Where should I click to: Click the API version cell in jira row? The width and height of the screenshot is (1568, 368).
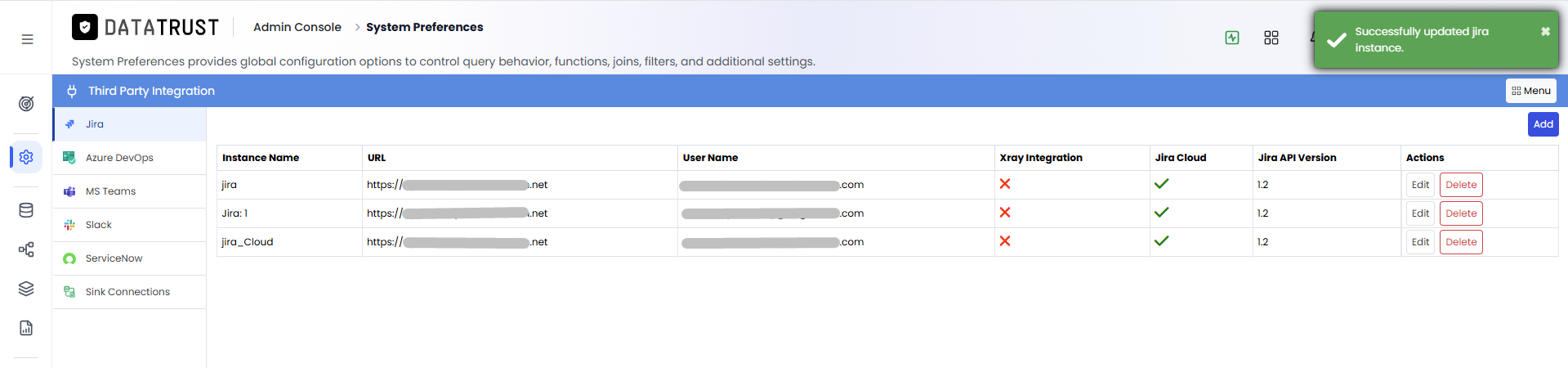point(1327,185)
